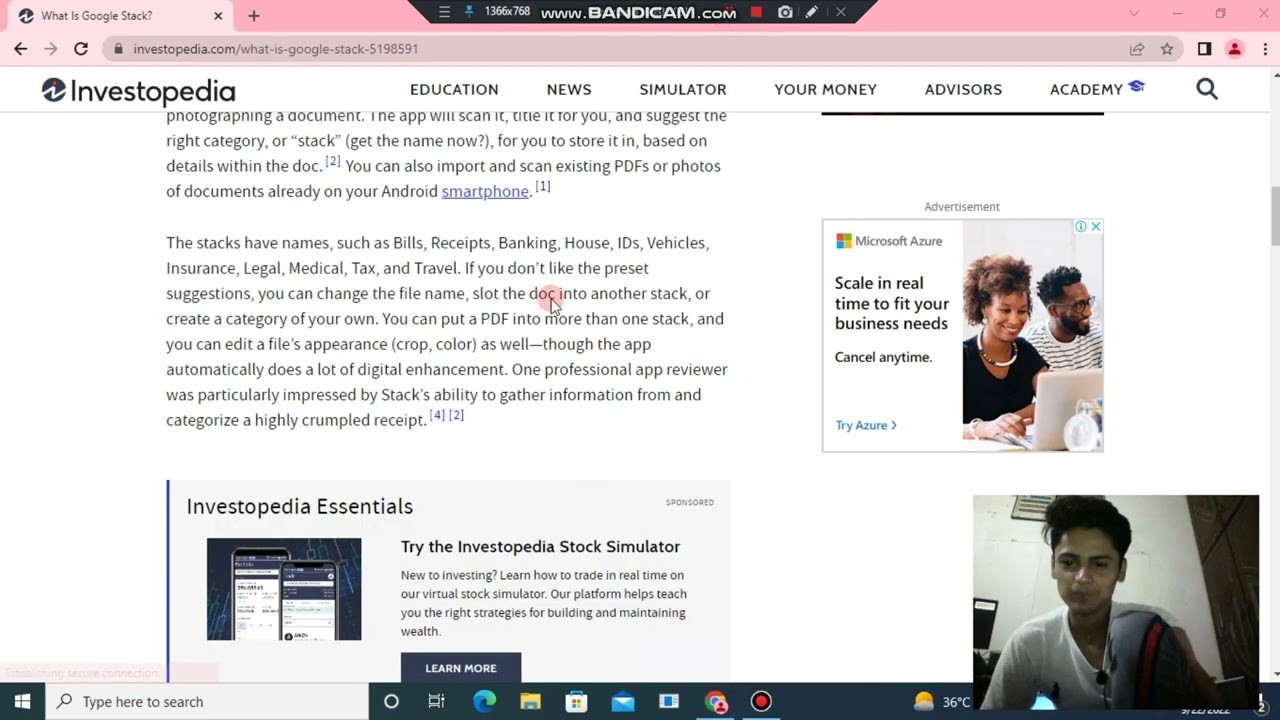The width and height of the screenshot is (1280, 720).
Task: Click the LEARN MORE button
Action: (x=461, y=668)
